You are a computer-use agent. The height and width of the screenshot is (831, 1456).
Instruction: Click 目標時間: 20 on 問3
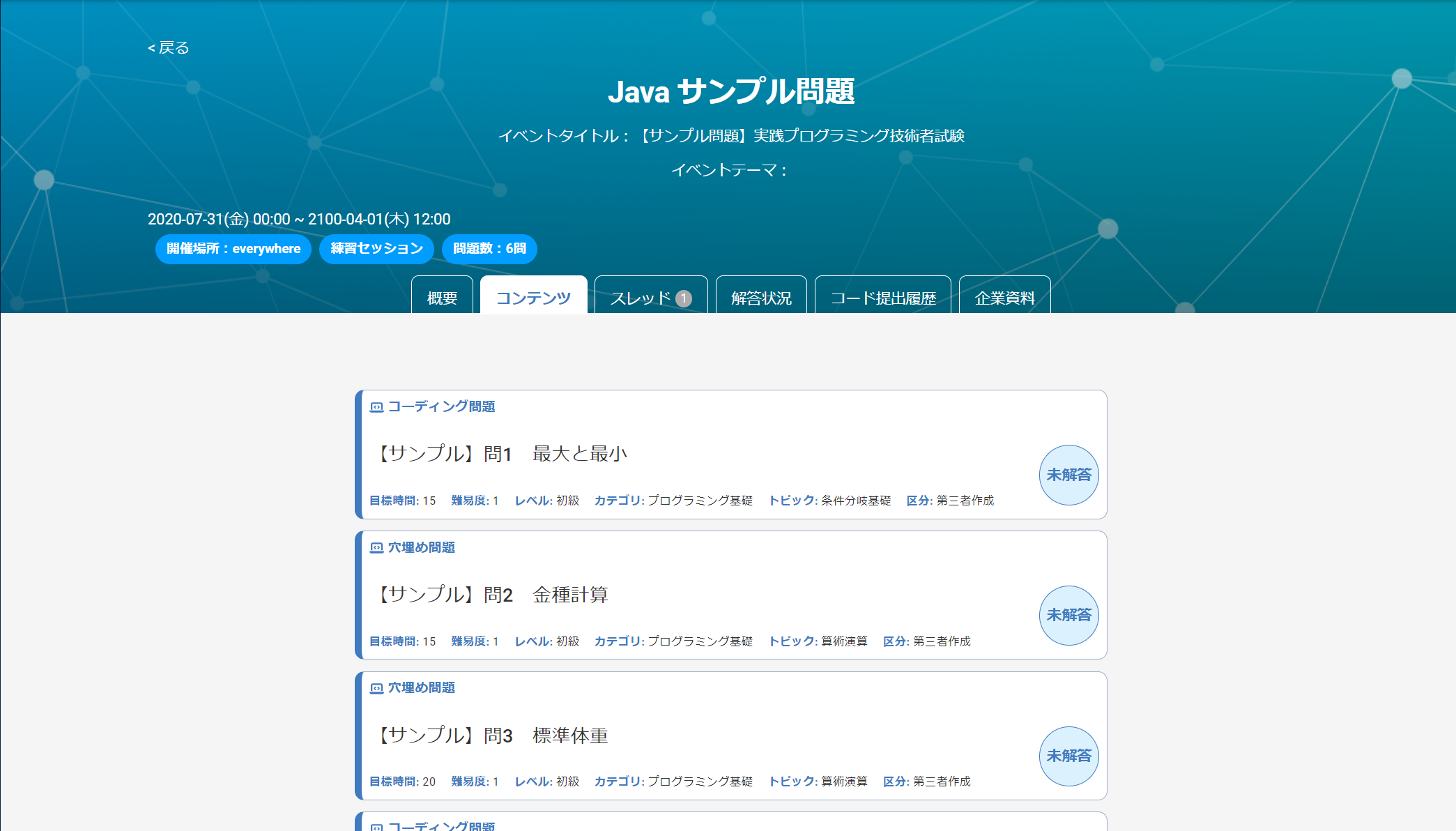pos(402,782)
